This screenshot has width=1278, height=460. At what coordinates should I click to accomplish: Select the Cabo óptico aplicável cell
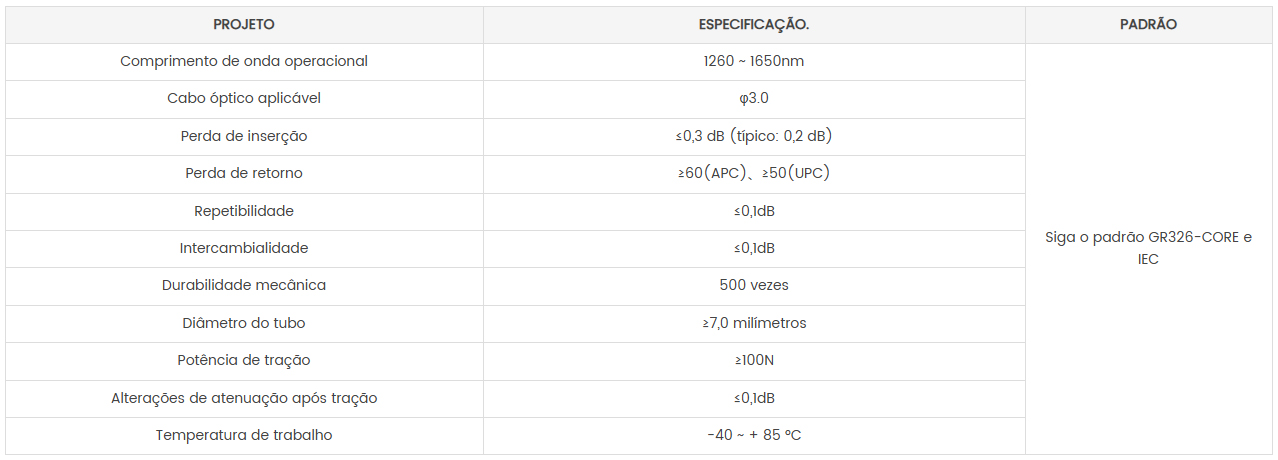tap(244, 98)
